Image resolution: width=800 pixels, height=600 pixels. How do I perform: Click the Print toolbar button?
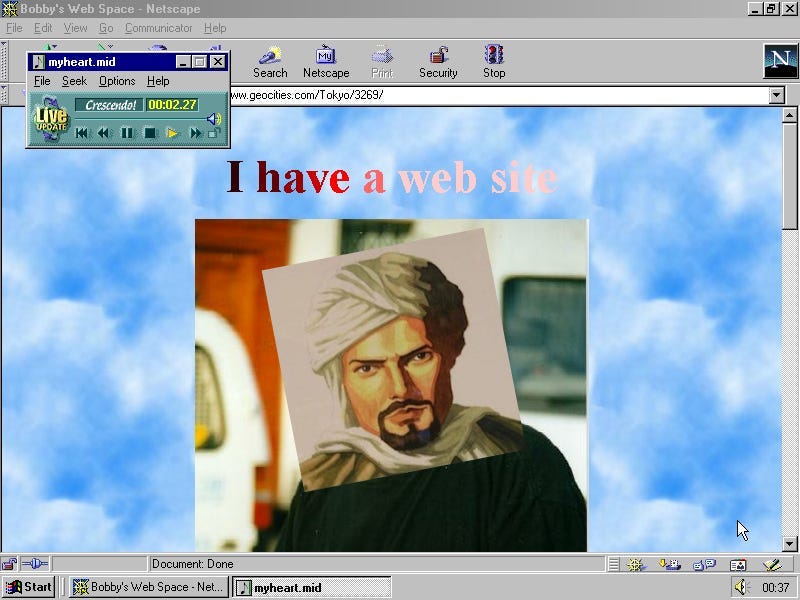[x=382, y=62]
